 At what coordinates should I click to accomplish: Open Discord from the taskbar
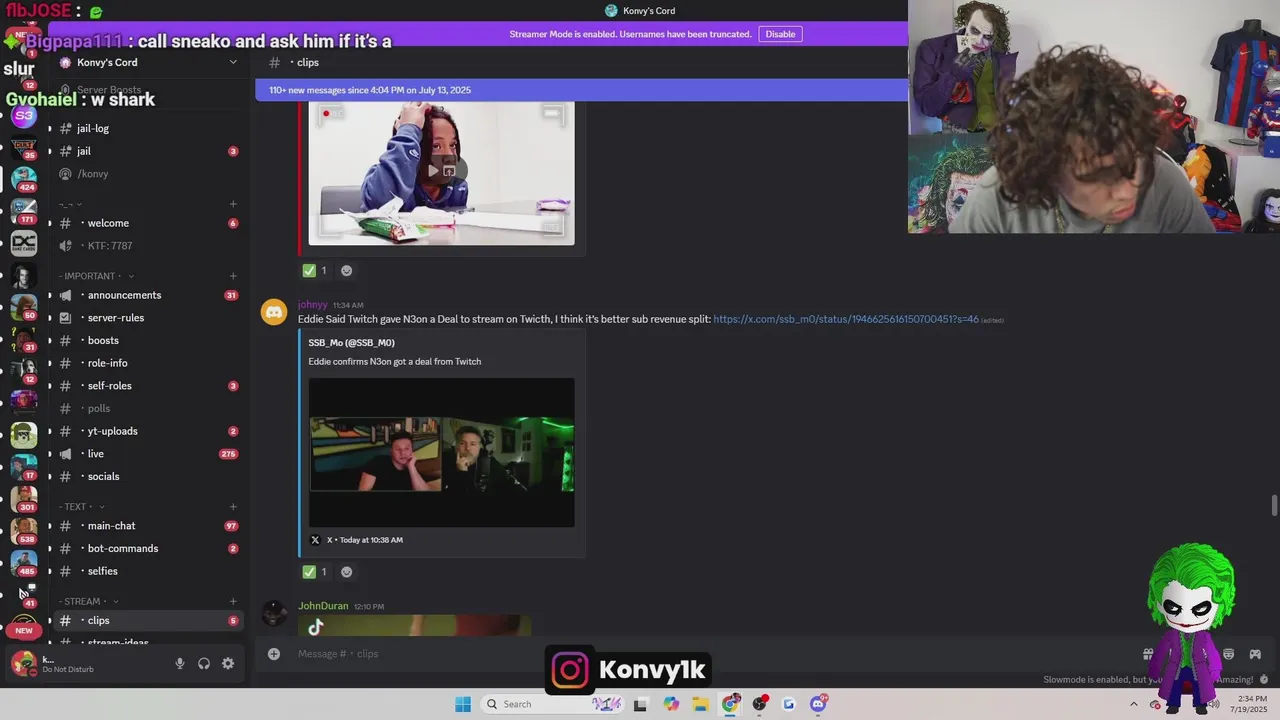[x=819, y=704]
